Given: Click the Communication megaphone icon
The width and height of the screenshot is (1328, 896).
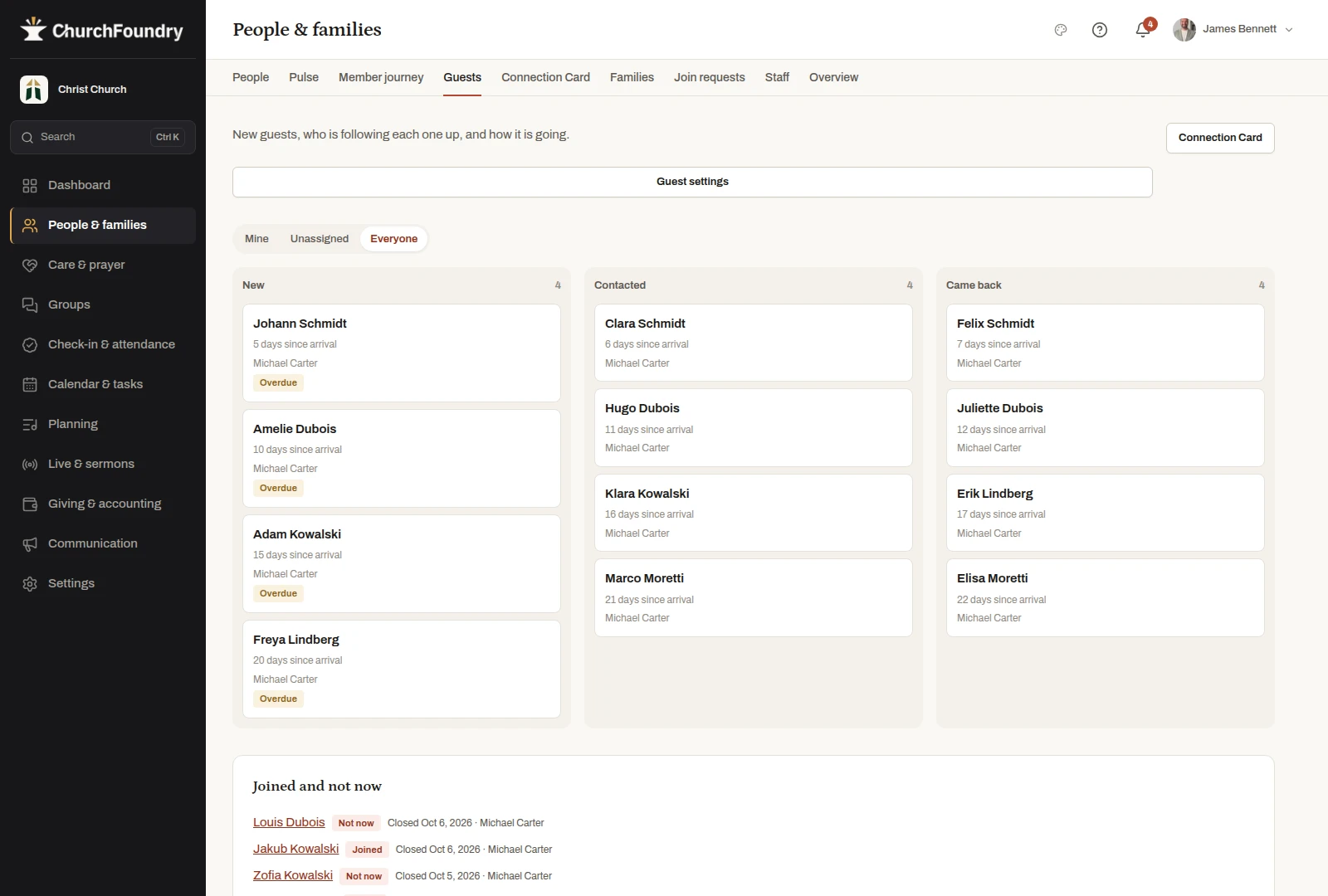Looking at the screenshot, I should coord(30,544).
